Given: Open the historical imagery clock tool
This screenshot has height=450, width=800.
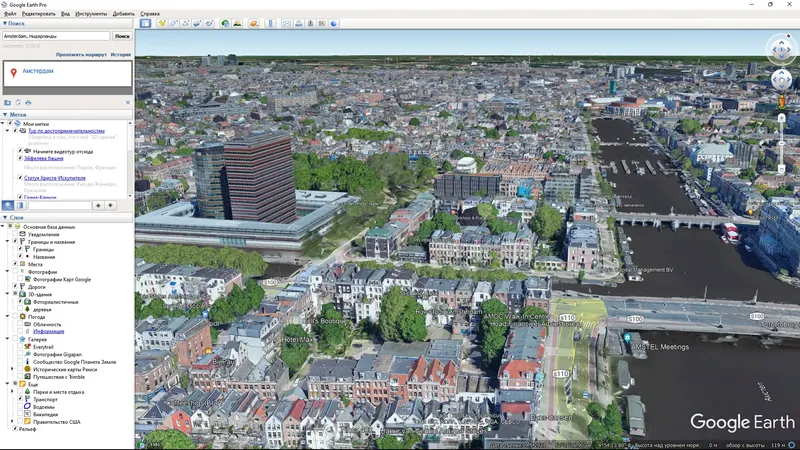Looking at the screenshot, I should point(225,23).
